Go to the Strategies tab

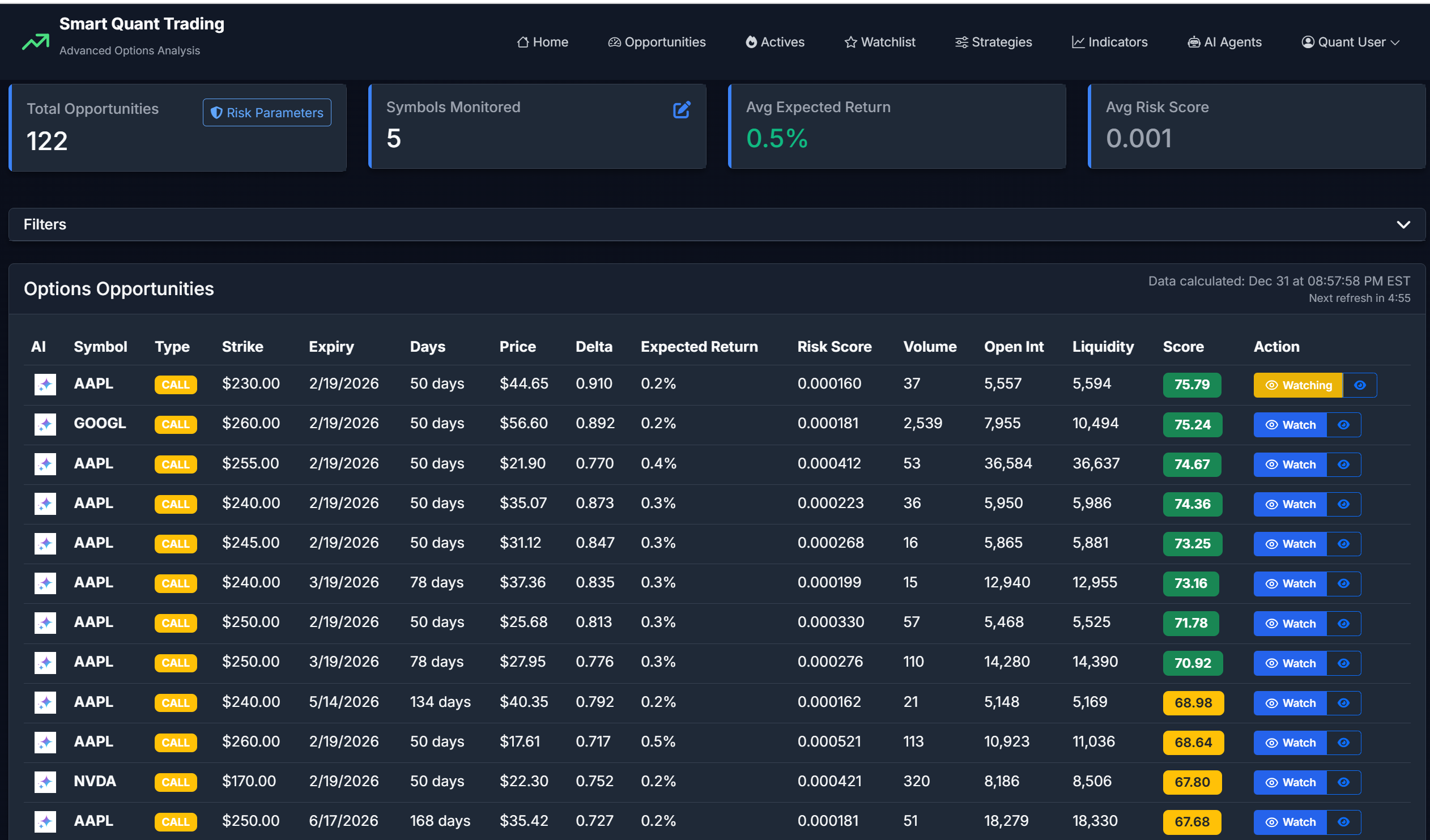[993, 41]
